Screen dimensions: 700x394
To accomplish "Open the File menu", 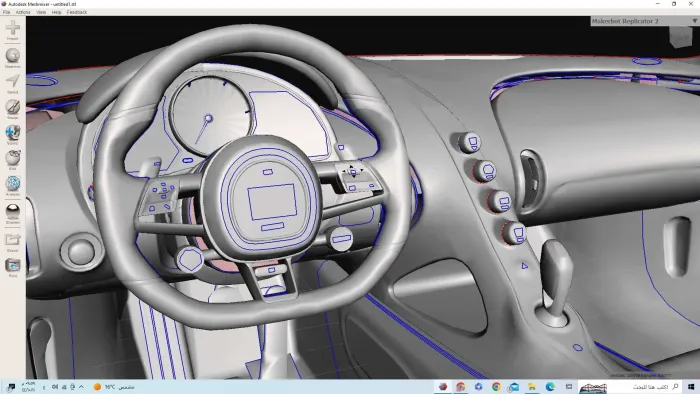I will pos(7,12).
